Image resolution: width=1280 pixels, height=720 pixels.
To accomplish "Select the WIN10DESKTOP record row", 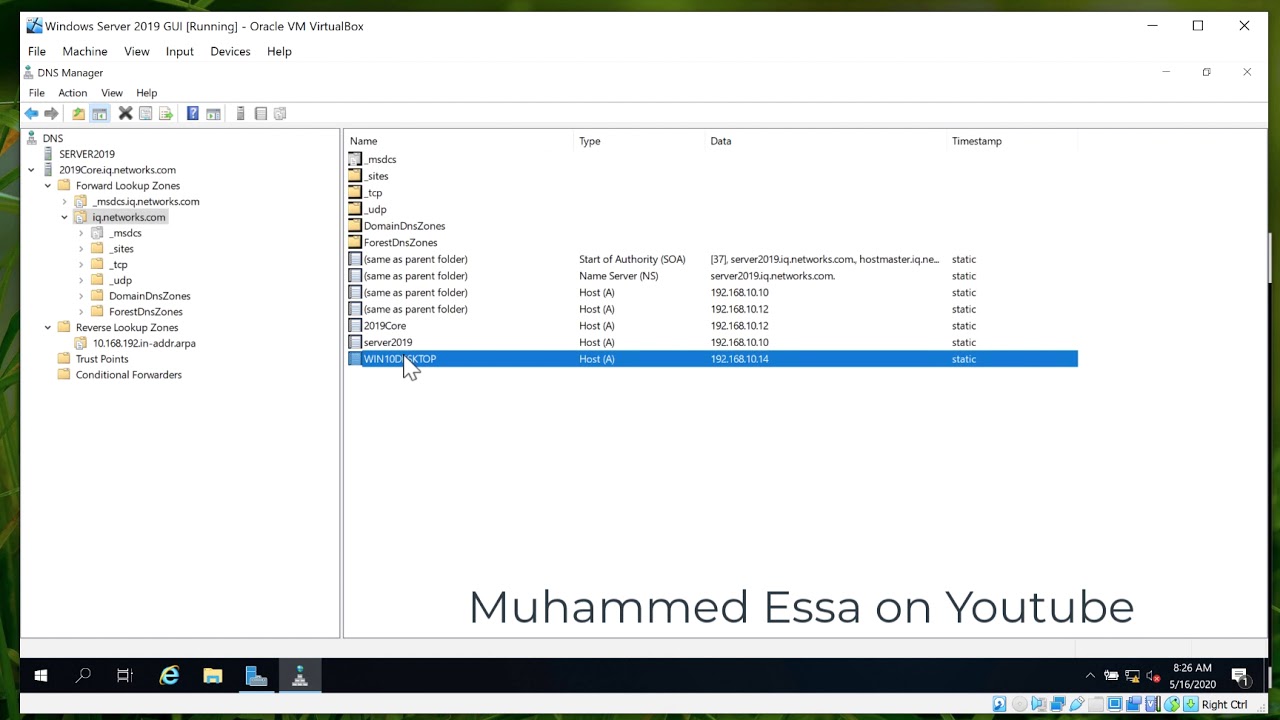I will point(712,359).
